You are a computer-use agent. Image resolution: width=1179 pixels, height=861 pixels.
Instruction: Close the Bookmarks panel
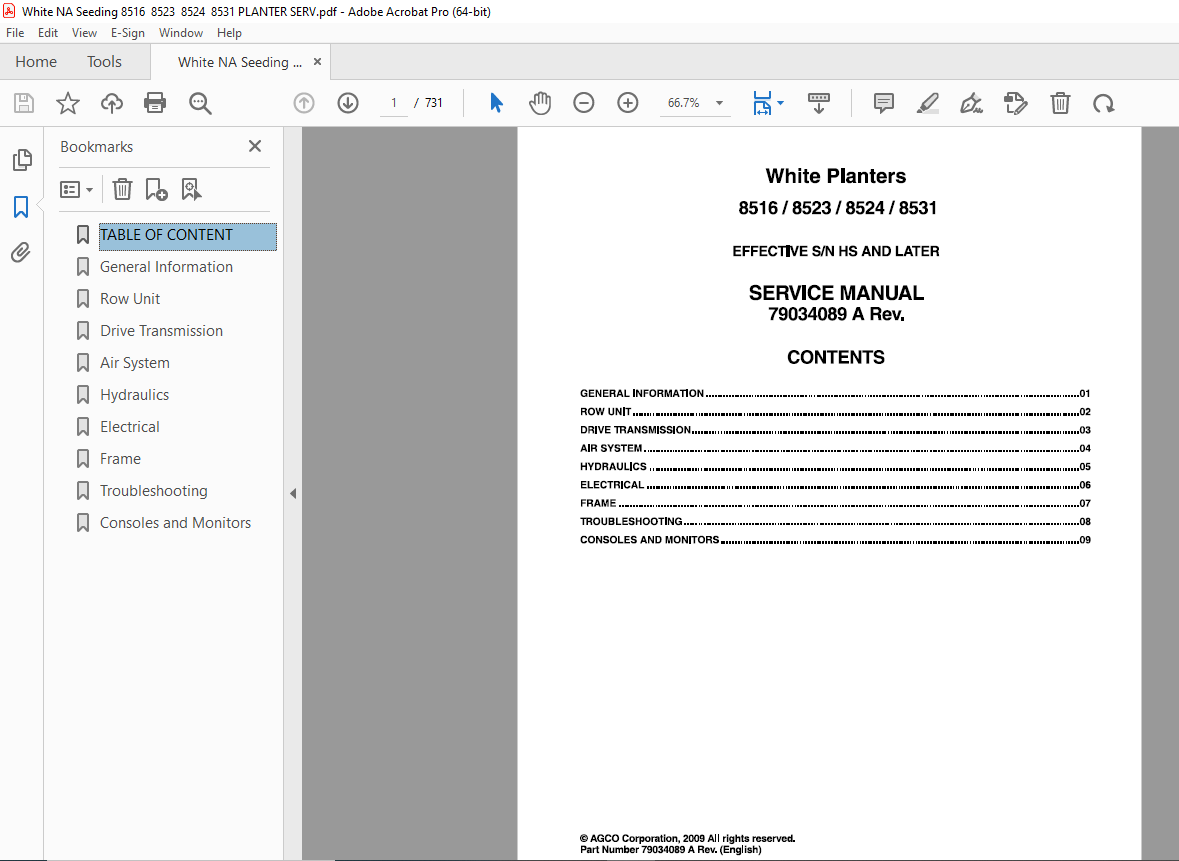coord(255,146)
